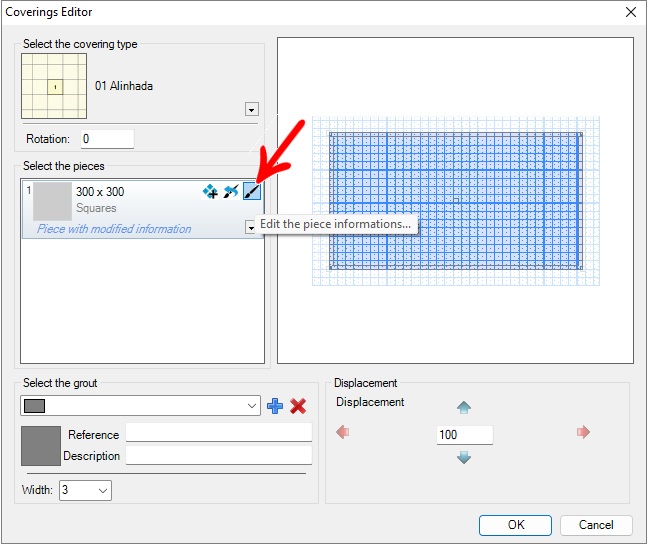648x544 pixels.
Task: Click the 'Piece with modified information' text
Action: (x=114, y=229)
